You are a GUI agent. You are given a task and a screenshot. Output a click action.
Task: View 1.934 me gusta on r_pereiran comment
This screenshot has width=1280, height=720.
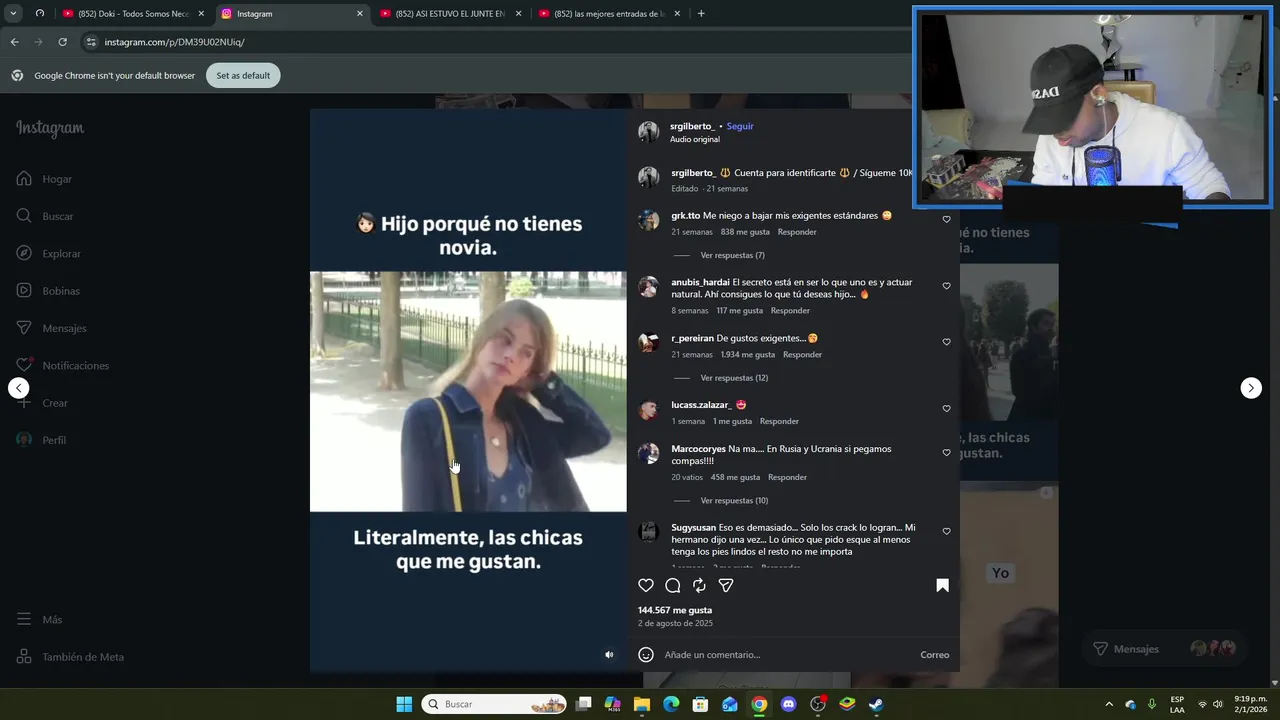748,355
